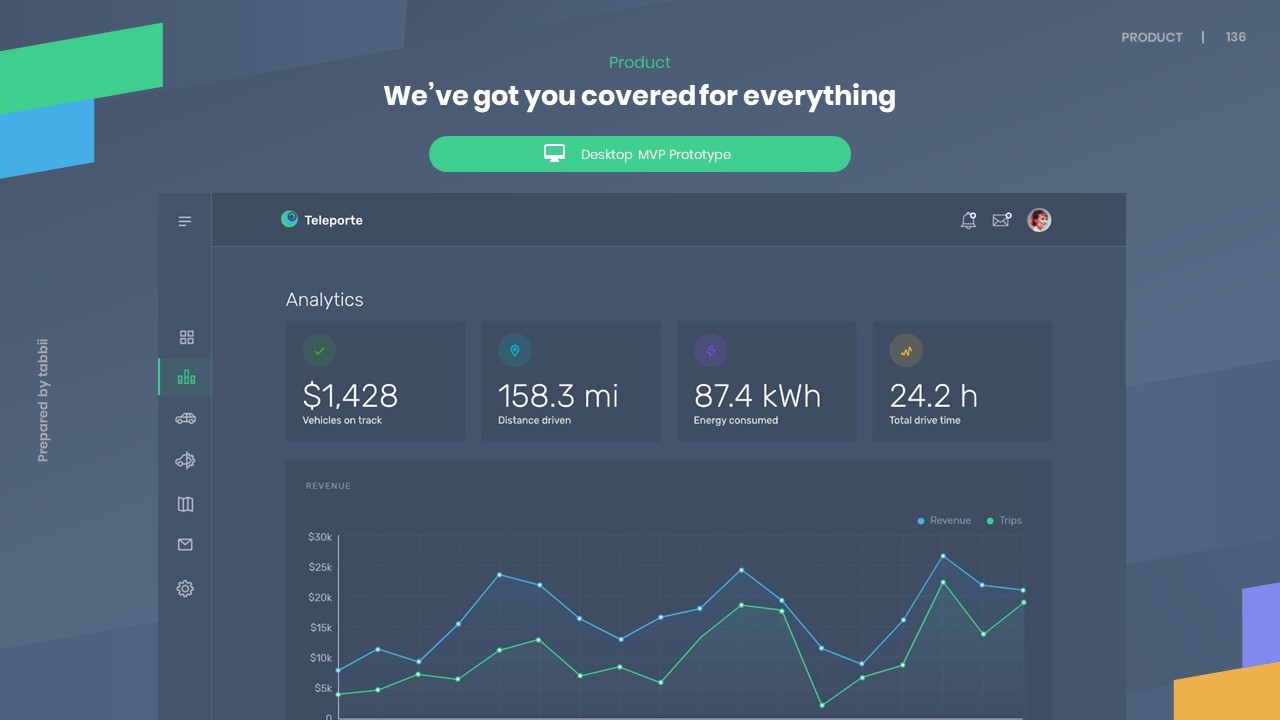Open the map icon in sidebar
Image resolution: width=1280 pixels, height=720 pixels.
point(185,504)
